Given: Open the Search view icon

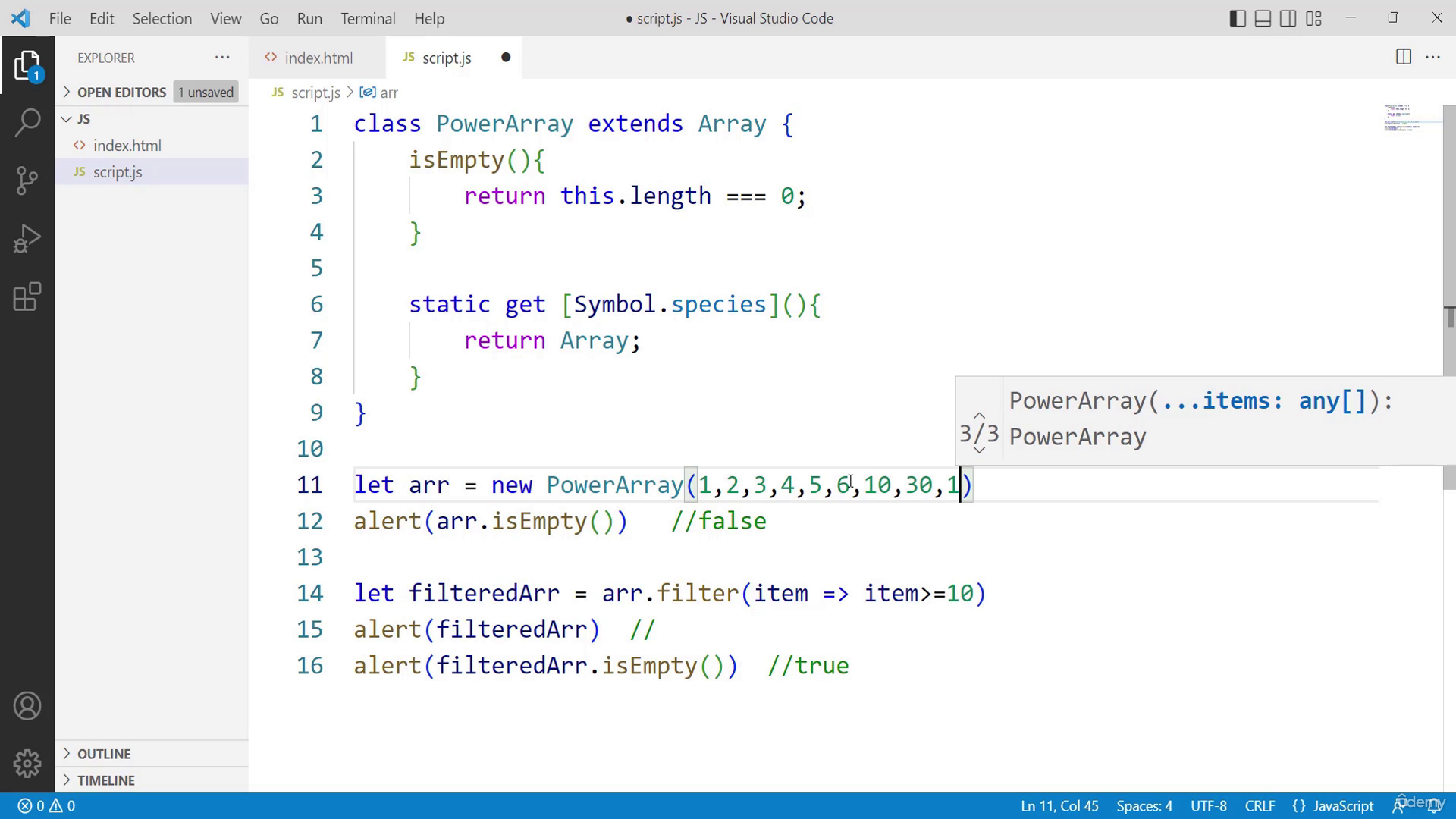Looking at the screenshot, I should pos(27,122).
